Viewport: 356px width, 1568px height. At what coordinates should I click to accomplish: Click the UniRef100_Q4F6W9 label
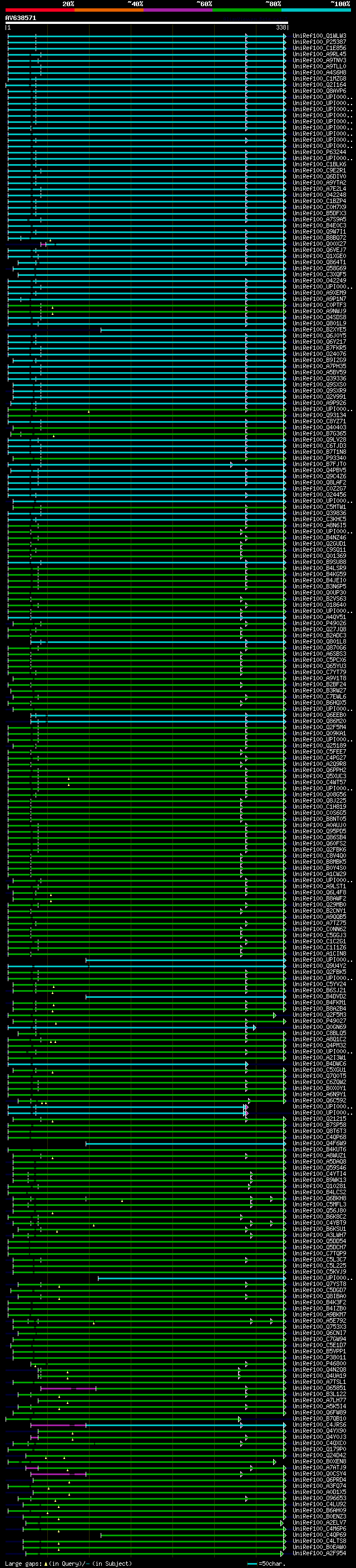319,1143
